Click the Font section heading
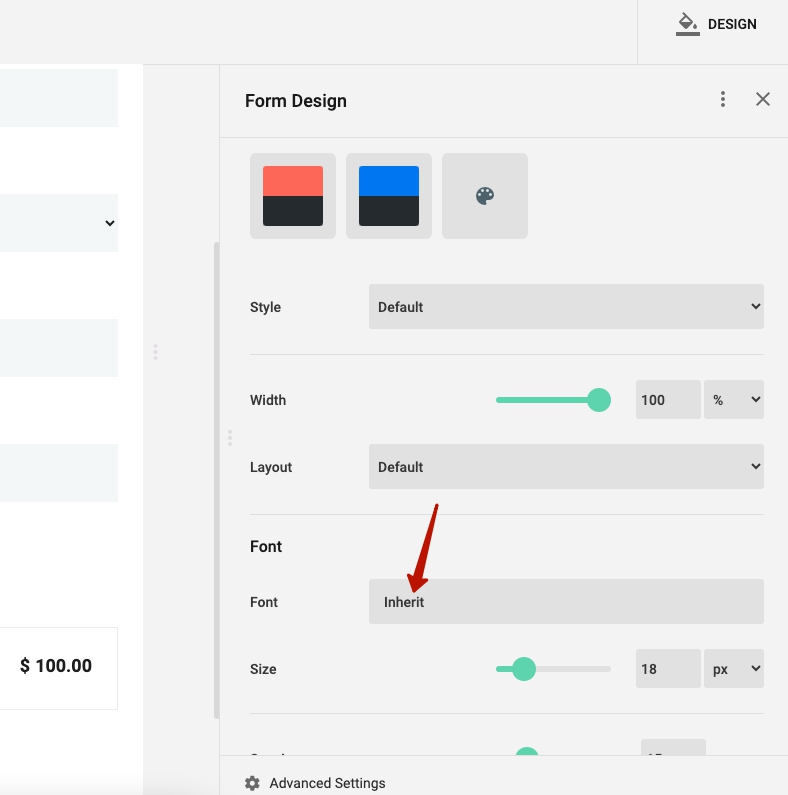788x795 pixels. [x=266, y=547]
